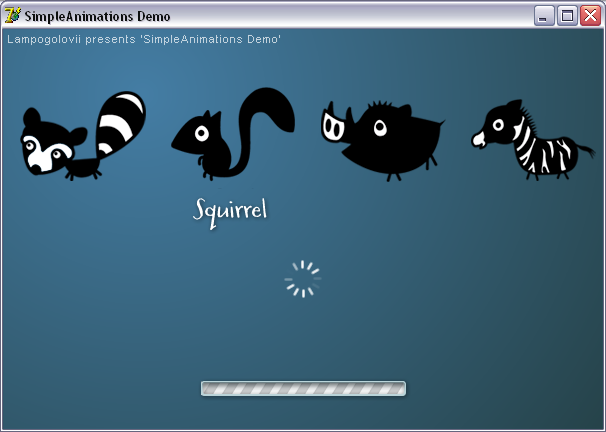Click the striped progress bar
The image size is (606, 432).
pyautogui.click(x=303, y=388)
